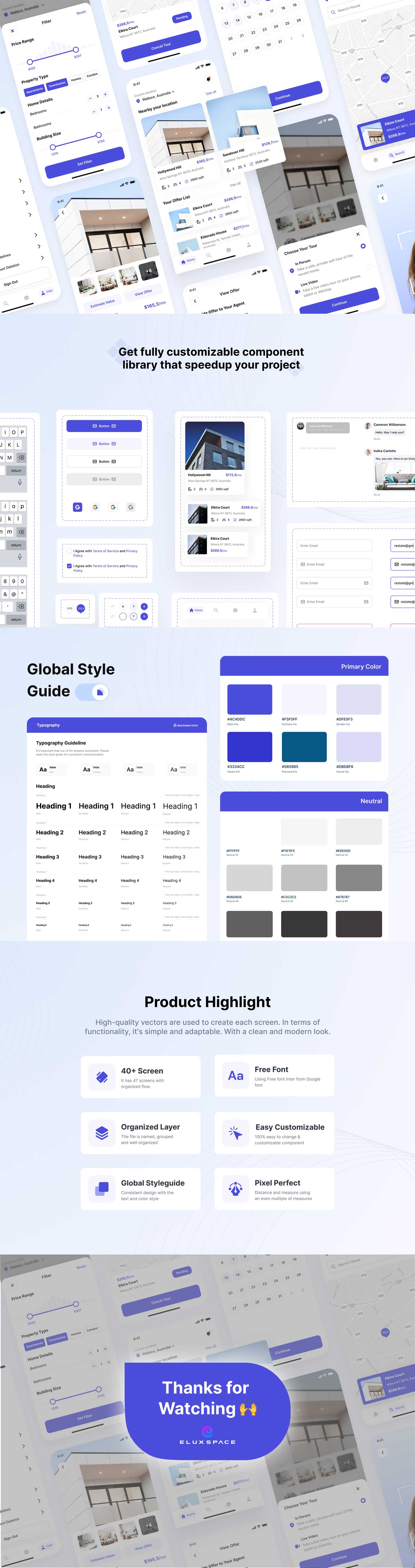The height and width of the screenshot is (1568, 415).
Task: Click Enter Email field with left mail icon only
Action: tap(335, 564)
